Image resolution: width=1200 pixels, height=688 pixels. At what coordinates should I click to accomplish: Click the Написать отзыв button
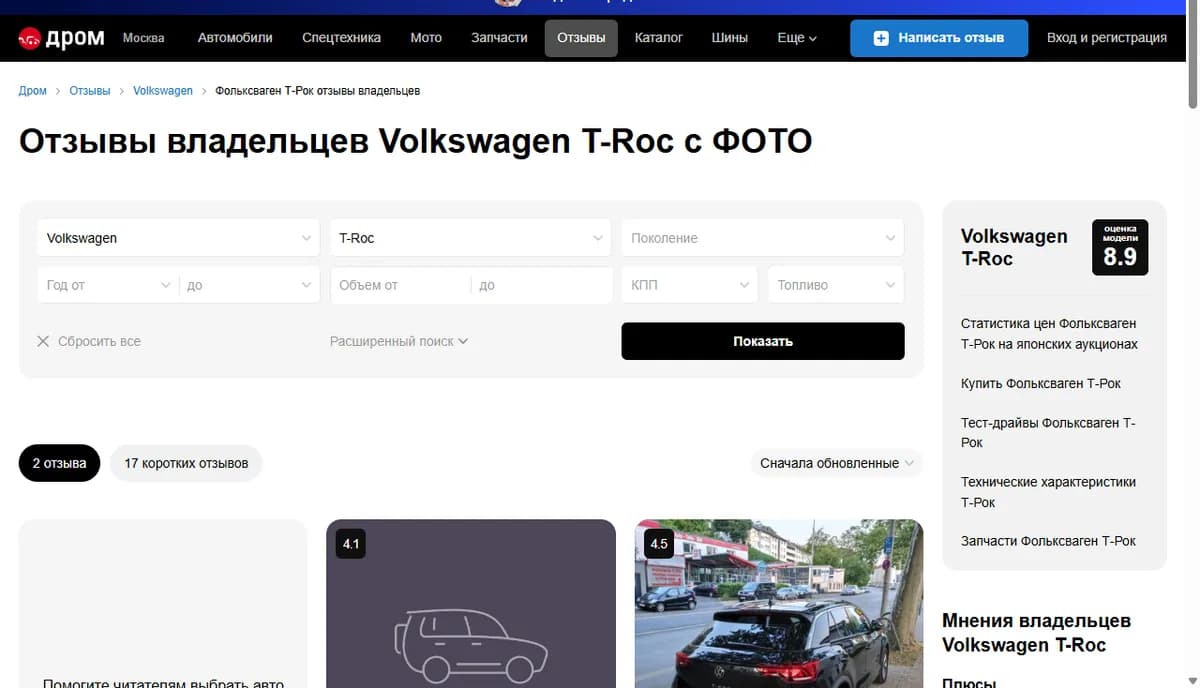tap(939, 38)
